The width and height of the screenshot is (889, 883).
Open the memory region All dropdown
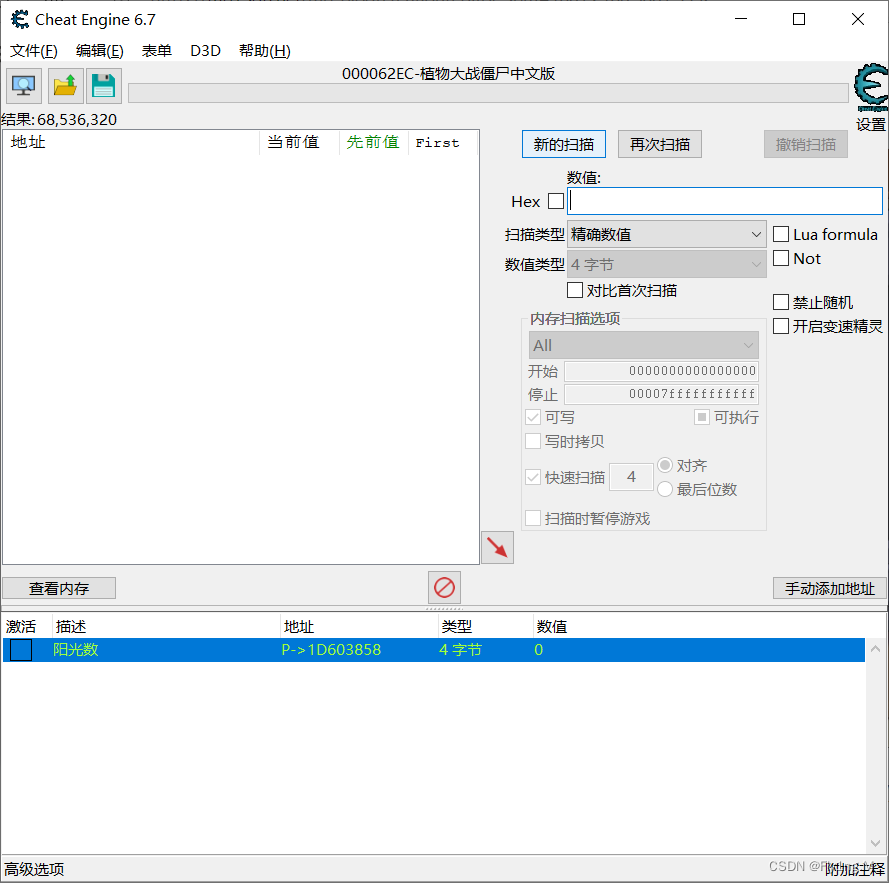coord(644,345)
